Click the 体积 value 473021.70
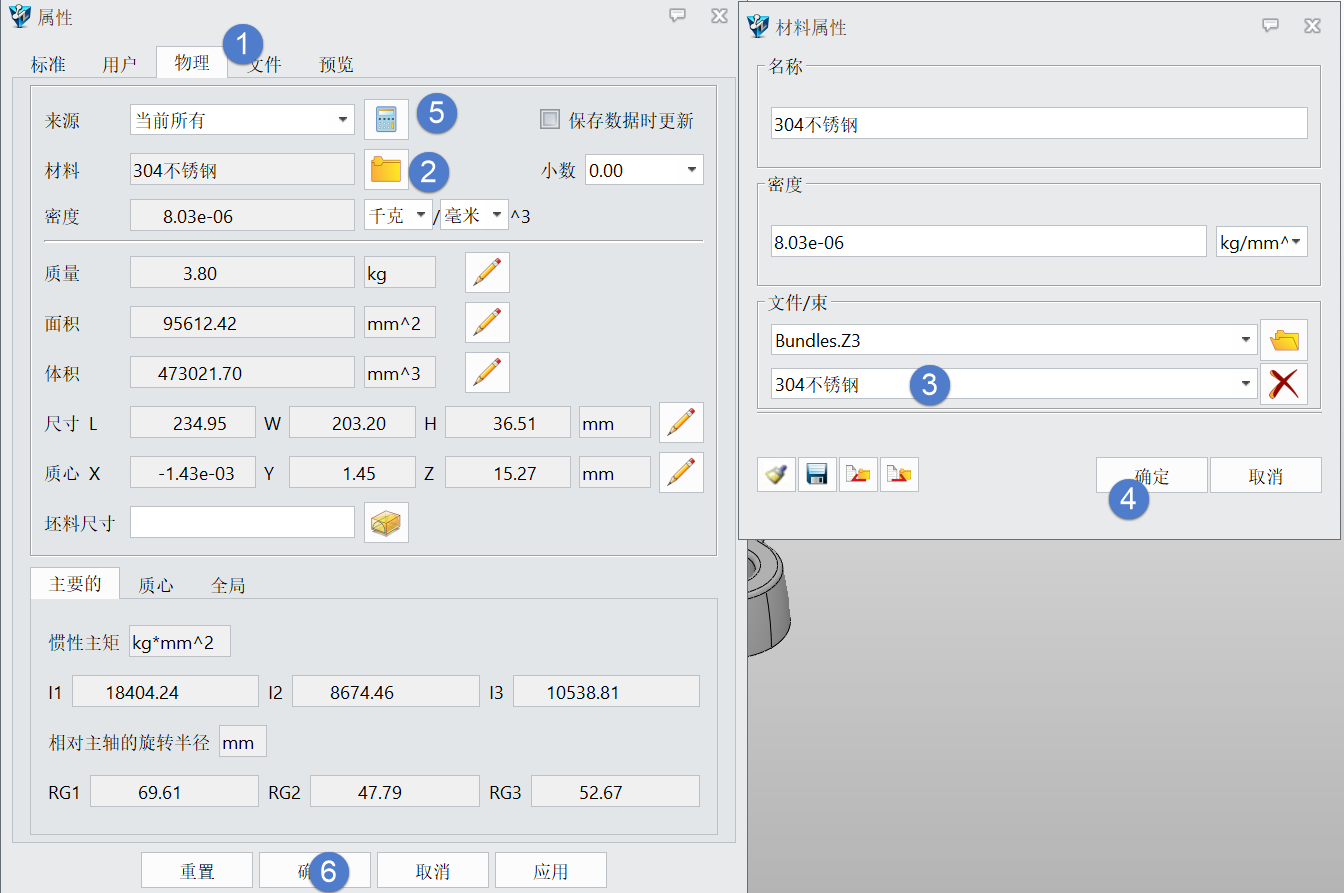Image resolution: width=1344 pixels, height=893 pixels. pyautogui.click(x=242, y=372)
